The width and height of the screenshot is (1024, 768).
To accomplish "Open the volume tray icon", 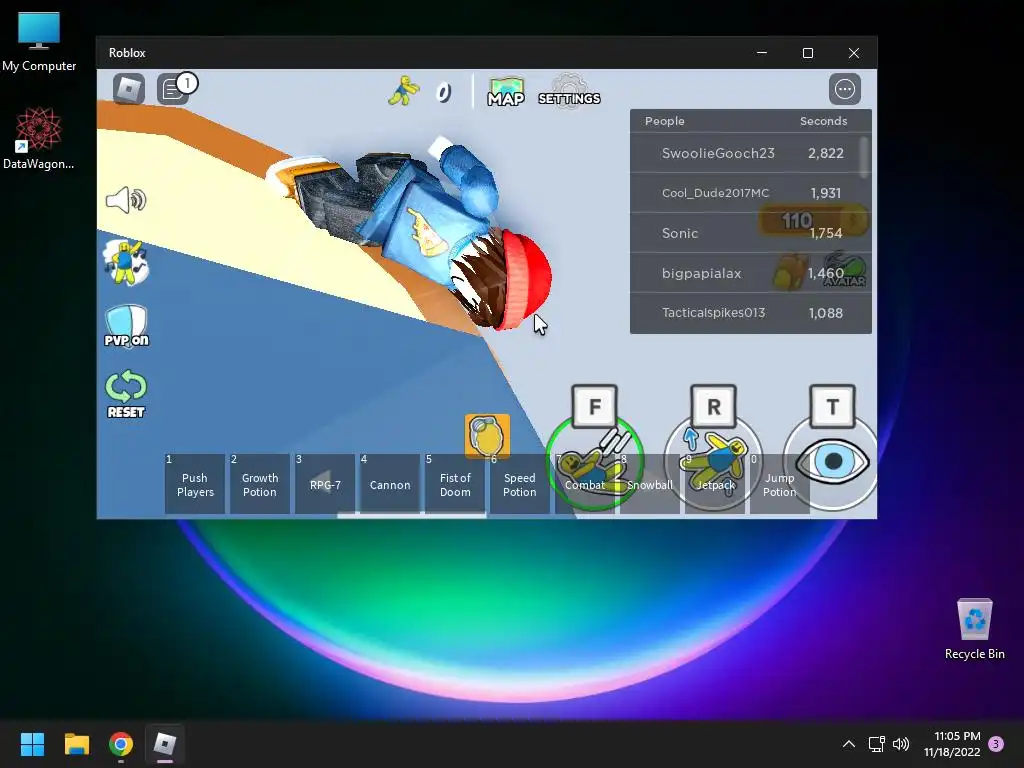I will [901, 744].
